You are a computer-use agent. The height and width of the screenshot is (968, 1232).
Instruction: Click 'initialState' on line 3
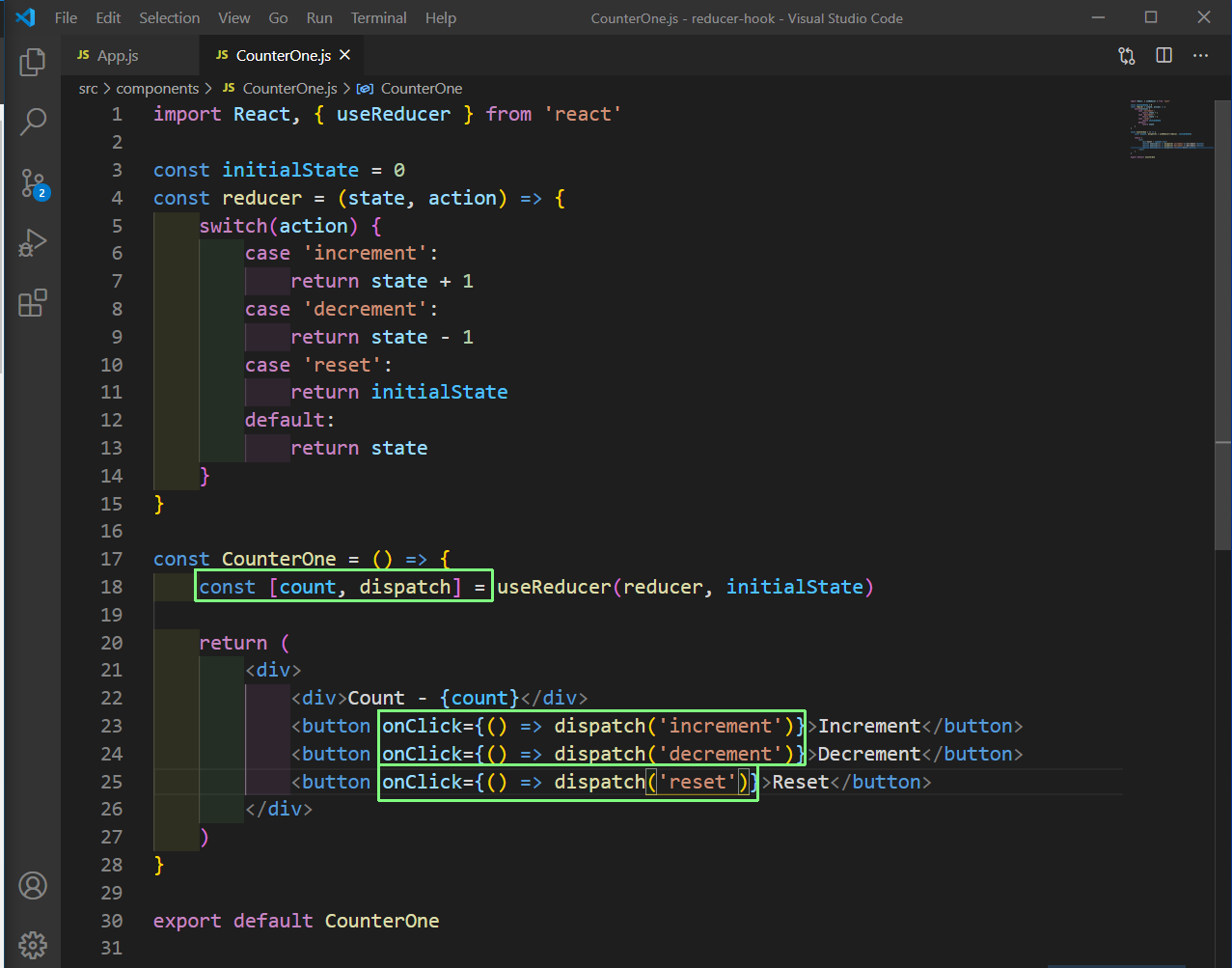tap(290, 170)
